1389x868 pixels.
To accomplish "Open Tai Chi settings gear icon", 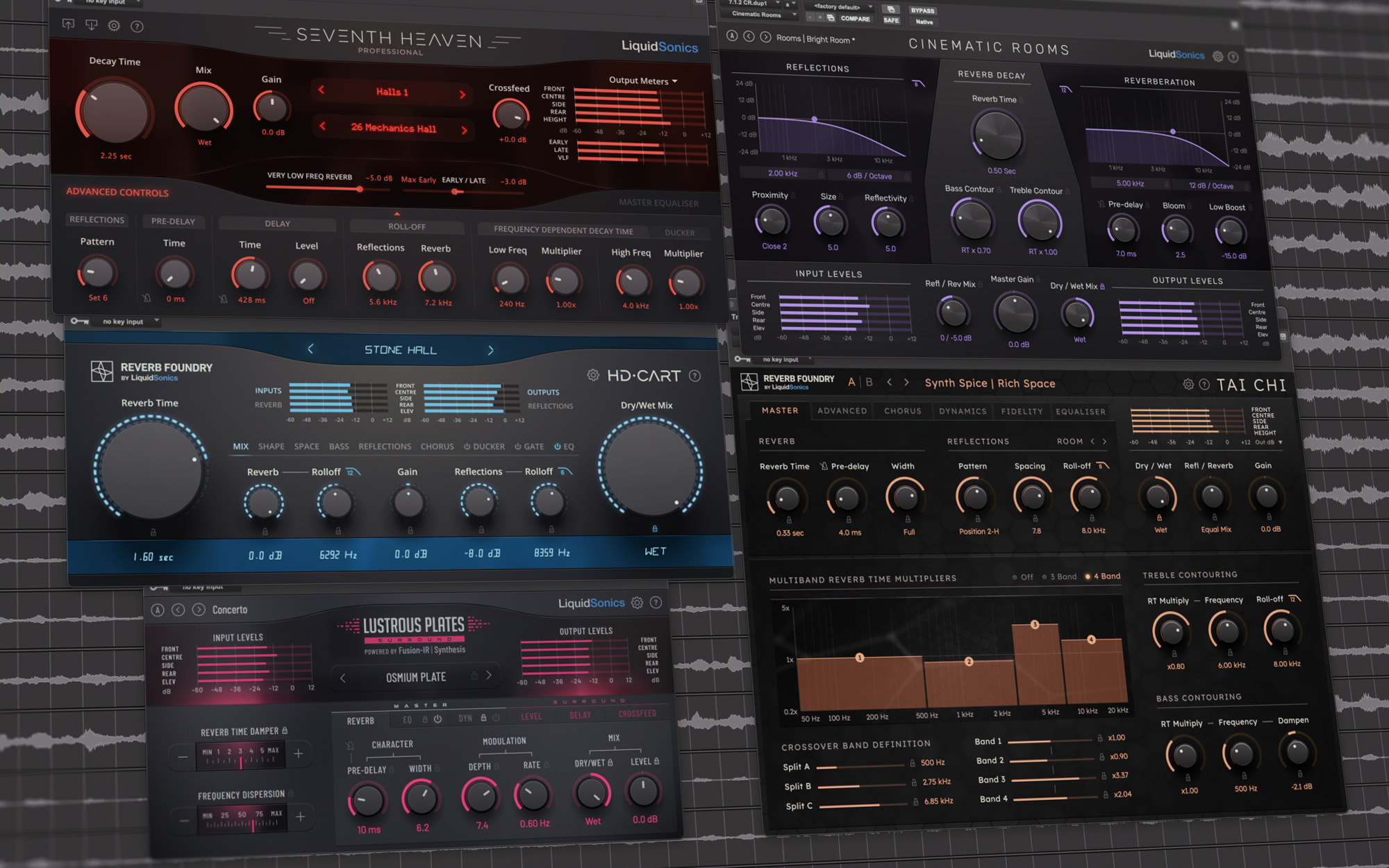I will [1188, 384].
